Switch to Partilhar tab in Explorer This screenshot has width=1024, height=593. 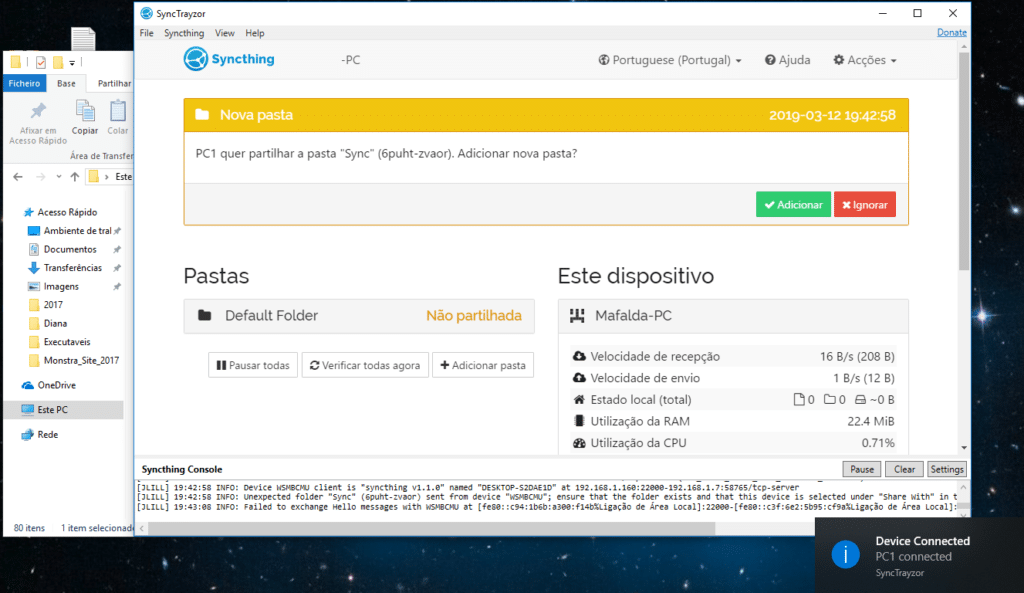click(x=114, y=83)
